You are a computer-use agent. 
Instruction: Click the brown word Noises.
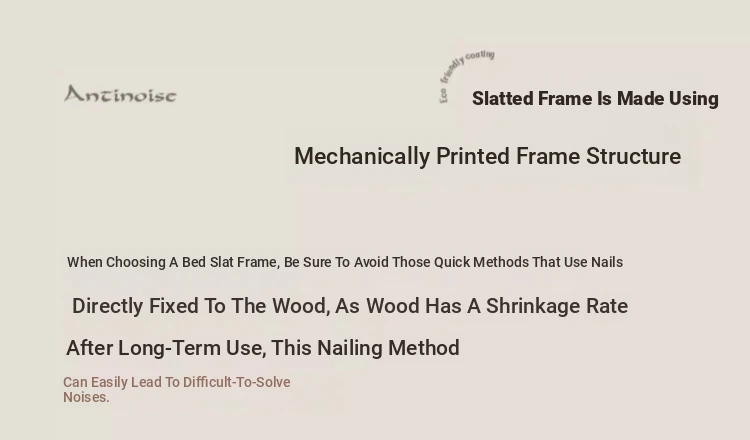[x=86, y=397]
